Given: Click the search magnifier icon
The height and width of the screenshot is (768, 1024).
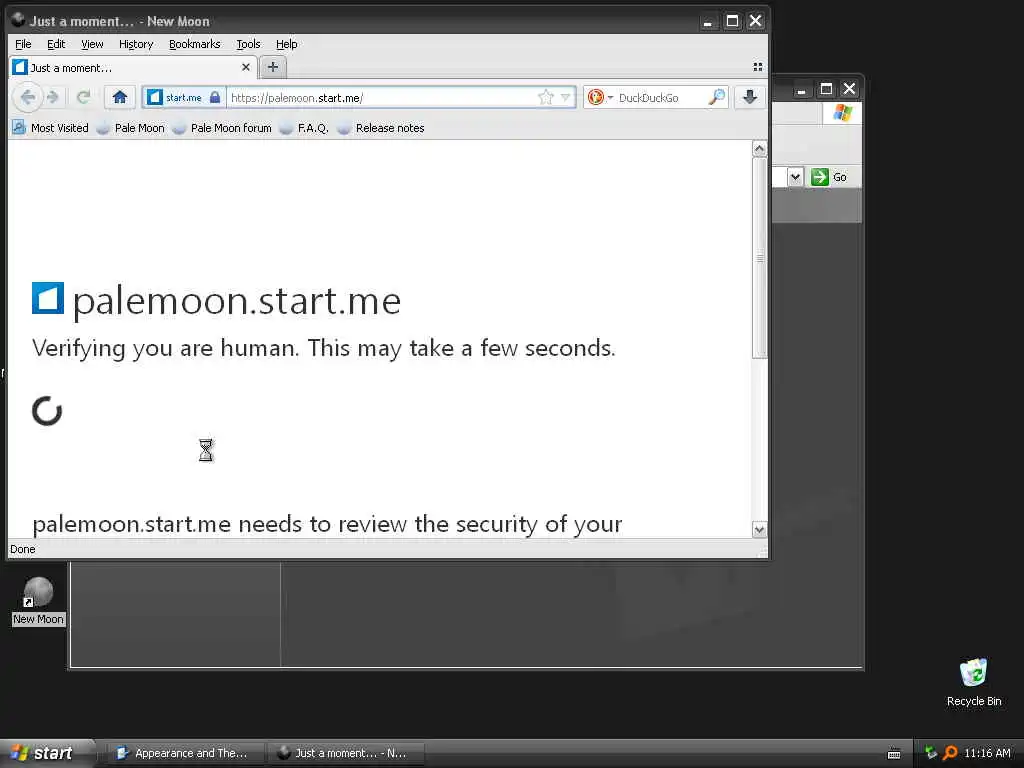Looking at the screenshot, I should (716, 97).
